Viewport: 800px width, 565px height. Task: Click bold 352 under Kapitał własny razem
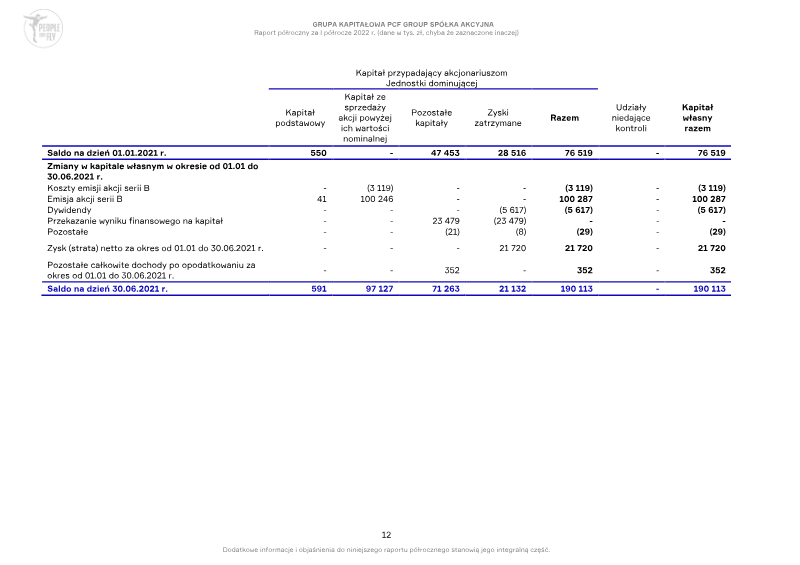tap(717, 271)
